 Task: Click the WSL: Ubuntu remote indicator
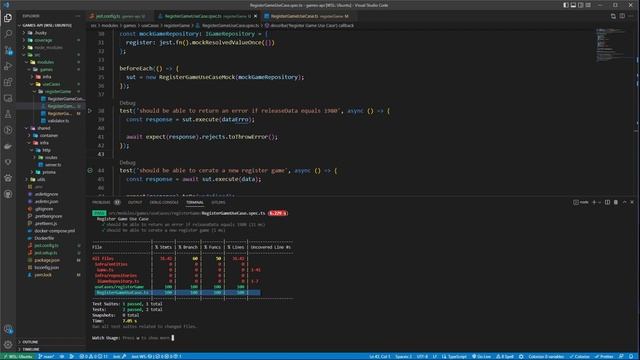click(17, 356)
